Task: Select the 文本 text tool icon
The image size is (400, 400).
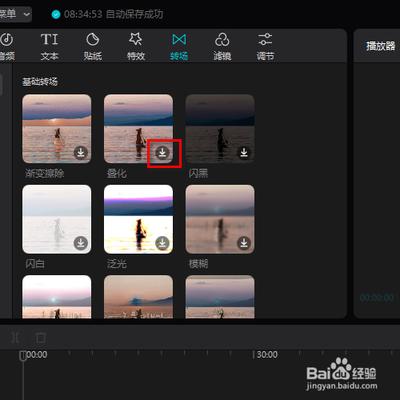Action: pos(49,40)
